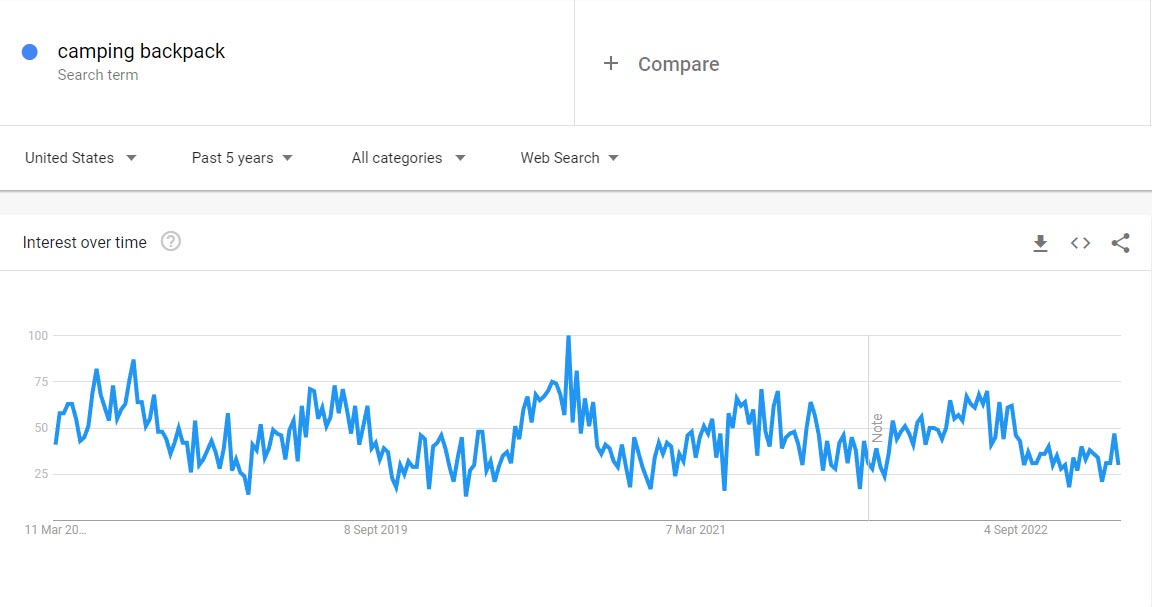This screenshot has width=1152, height=607.
Task: Click the blue dot beside camping backpack
Action: tap(30, 52)
